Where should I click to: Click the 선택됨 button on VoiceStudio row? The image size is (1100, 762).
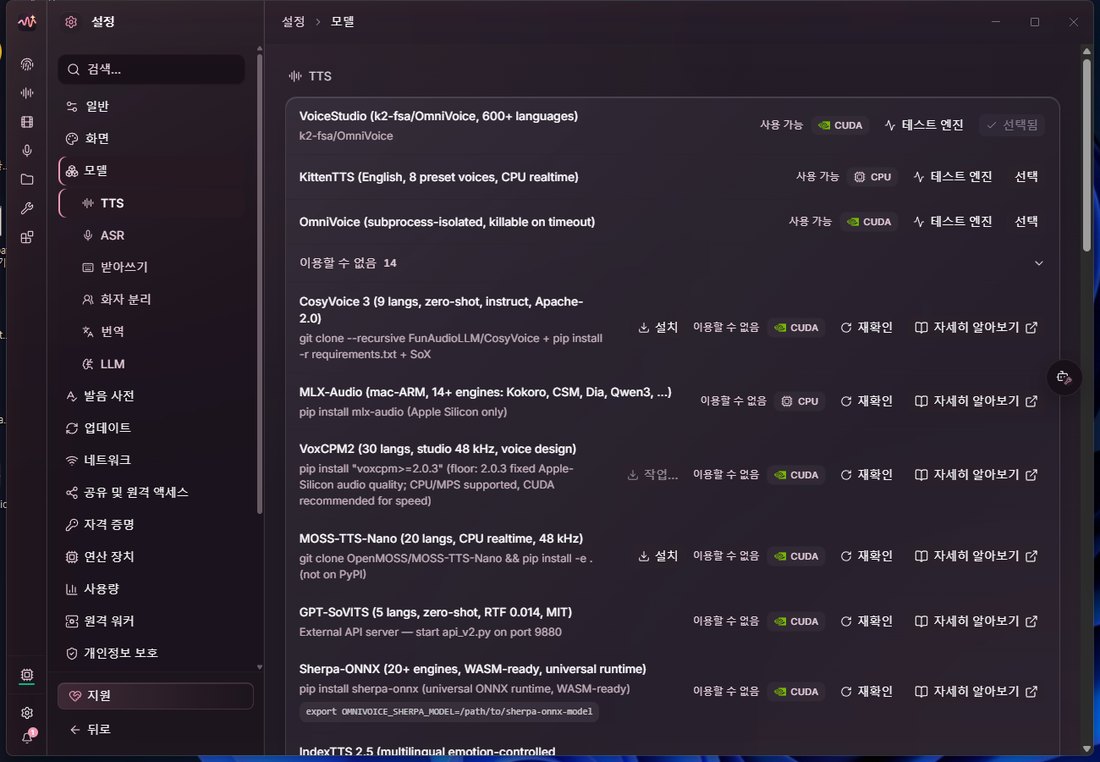[1012, 125]
